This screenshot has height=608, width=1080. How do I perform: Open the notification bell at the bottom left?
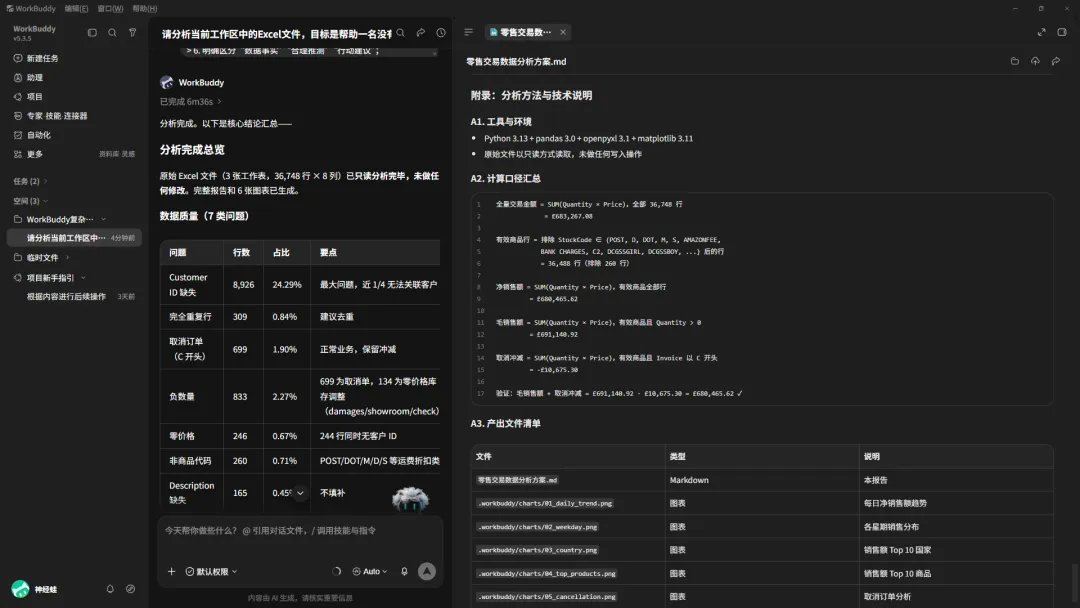tap(110, 589)
